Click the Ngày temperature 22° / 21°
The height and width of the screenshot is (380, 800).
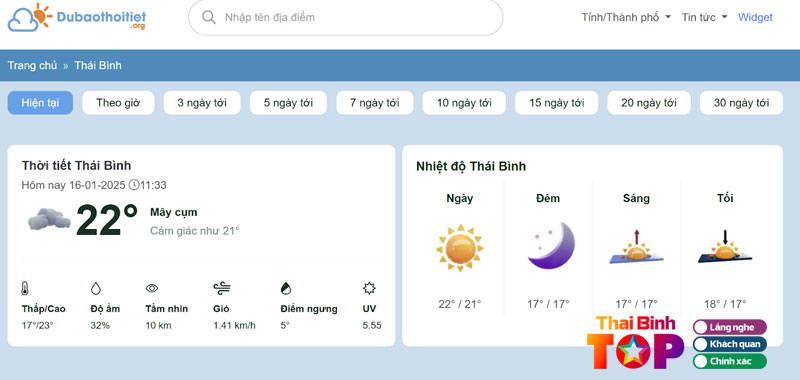coord(460,305)
